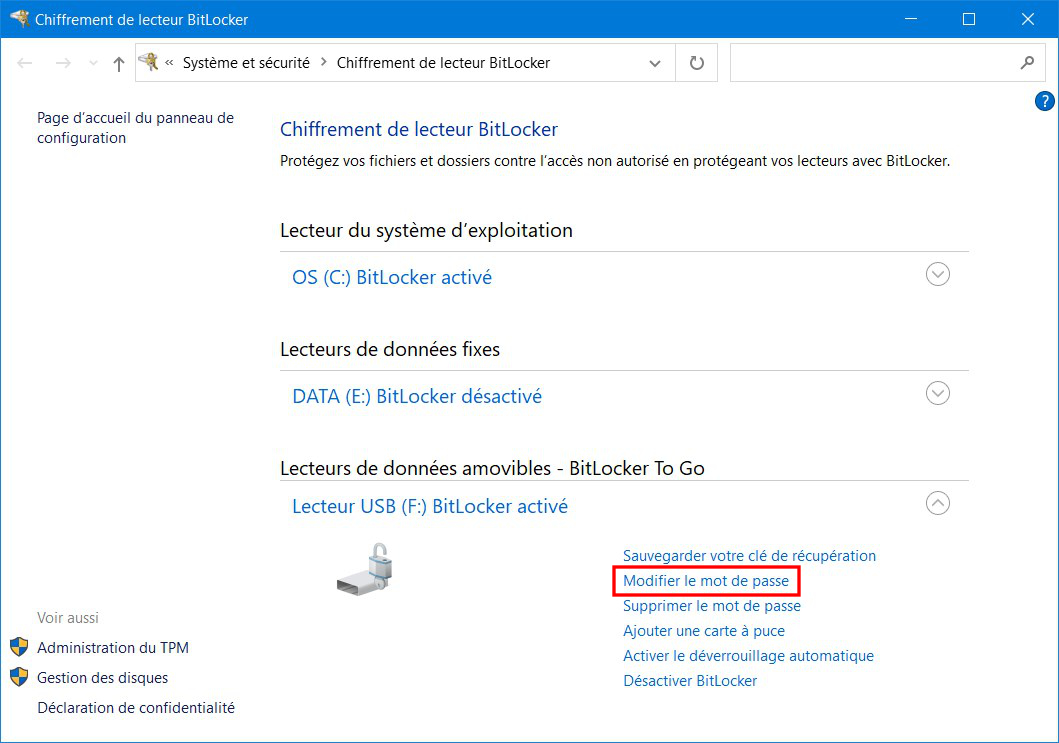
Task: Click the Lecteur USB (F:) BitLocker activé link
Action: 430,506
